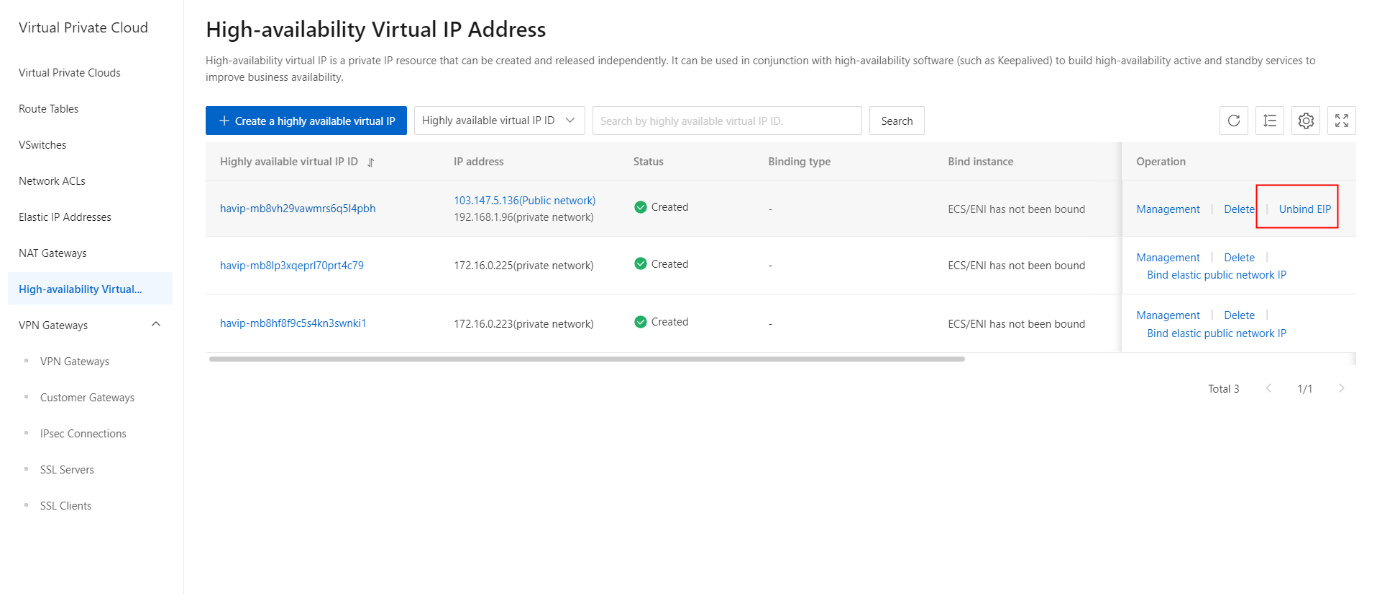Click the 1/1 page indicator

(x=1305, y=389)
